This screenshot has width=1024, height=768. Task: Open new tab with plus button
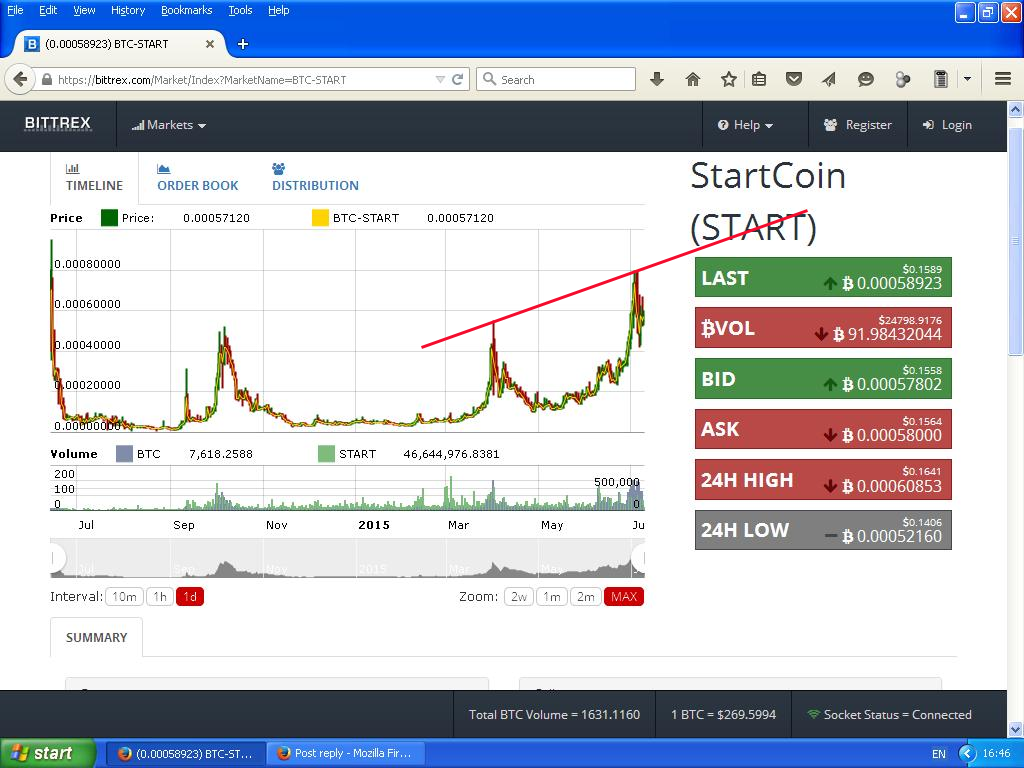click(x=243, y=44)
